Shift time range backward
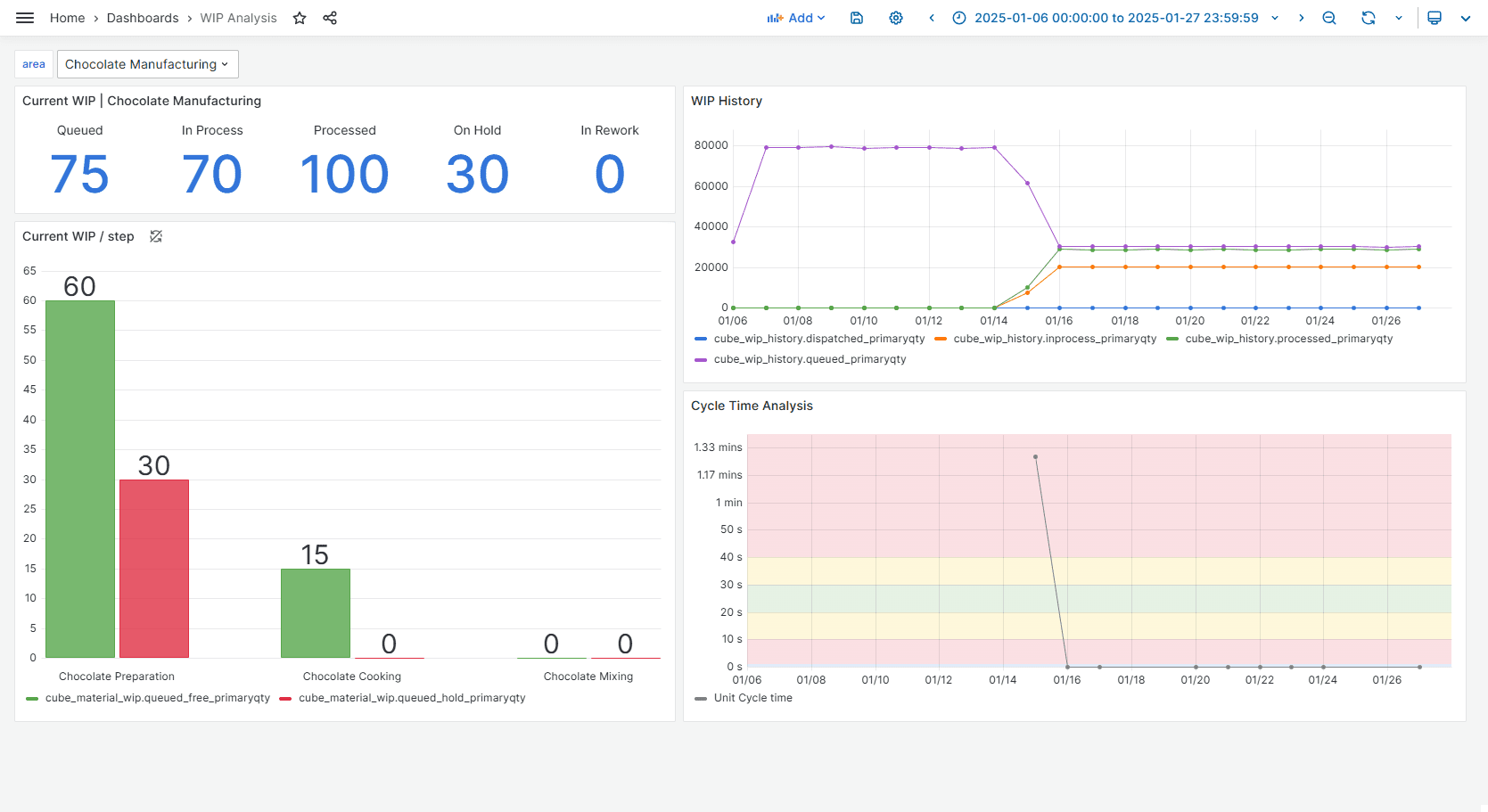 point(932,18)
